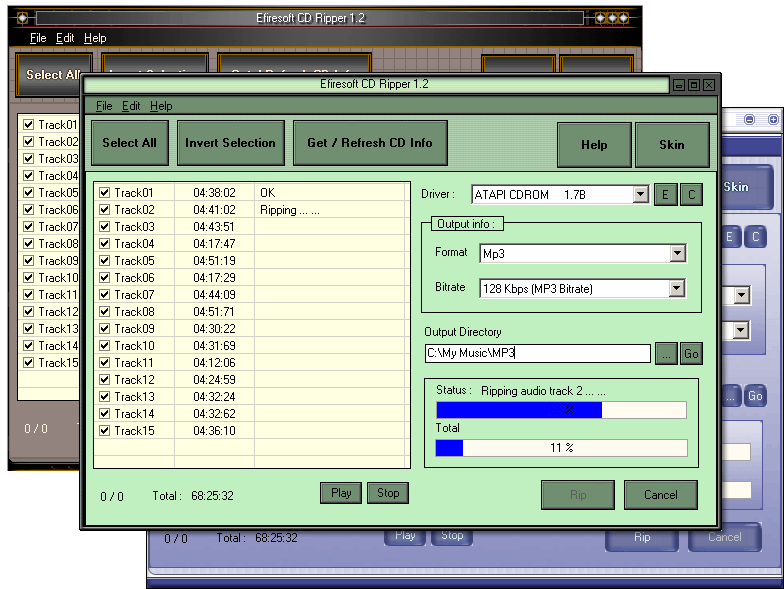Open Help menu in green window
Image resolution: width=784 pixels, height=589 pixels.
[x=161, y=106]
